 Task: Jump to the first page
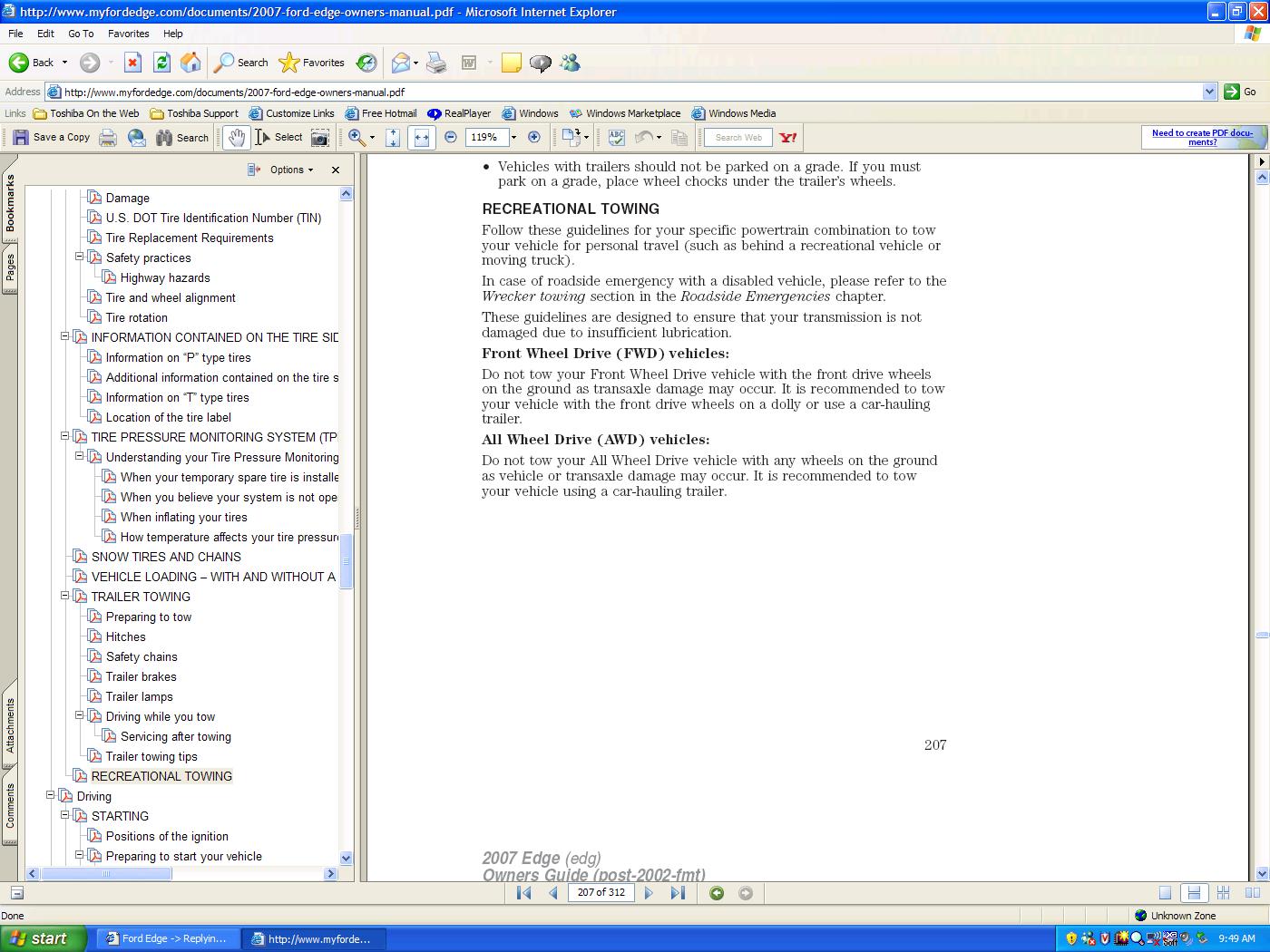pyautogui.click(x=523, y=893)
